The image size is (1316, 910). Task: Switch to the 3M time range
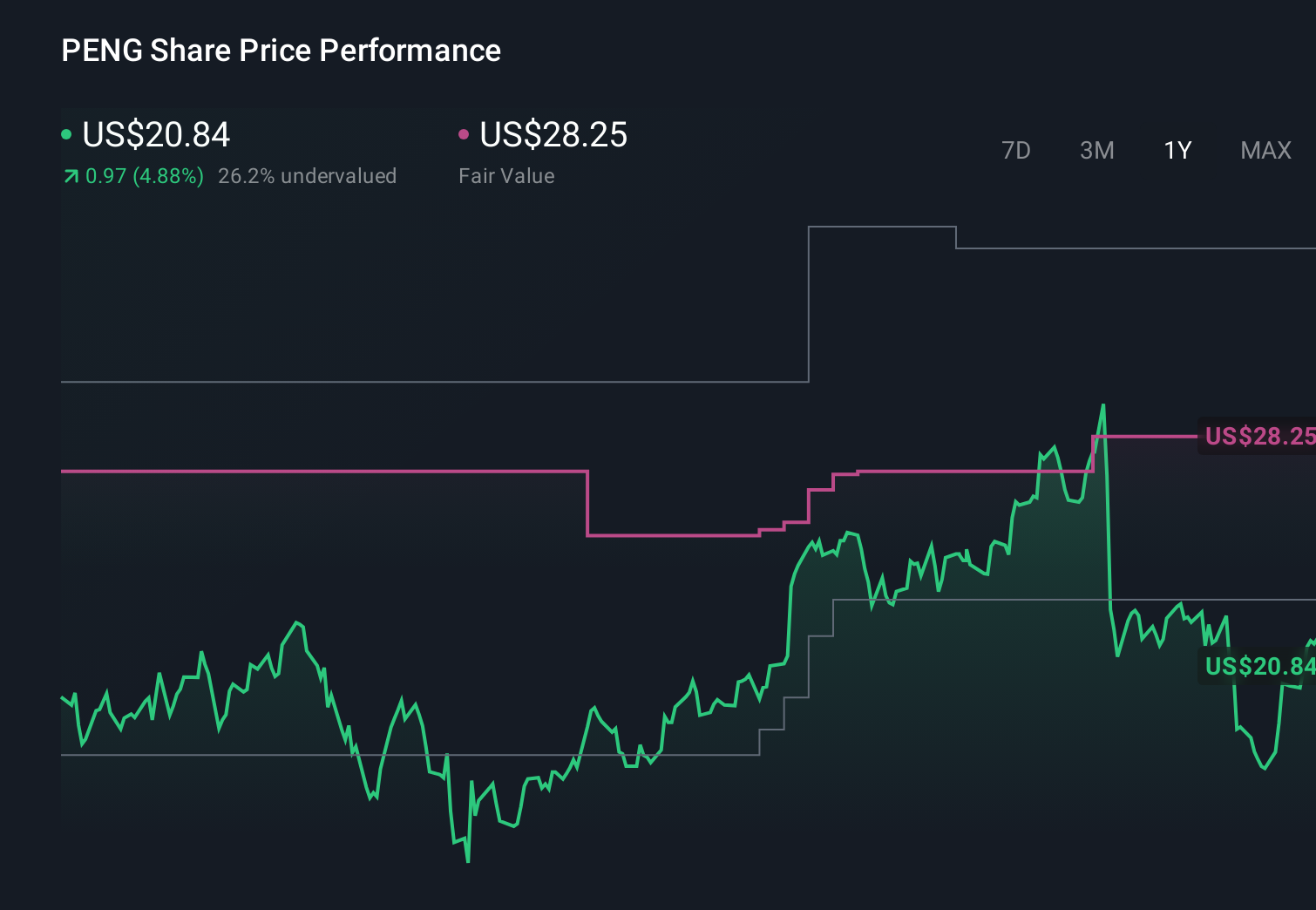click(x=1096, y=150)
